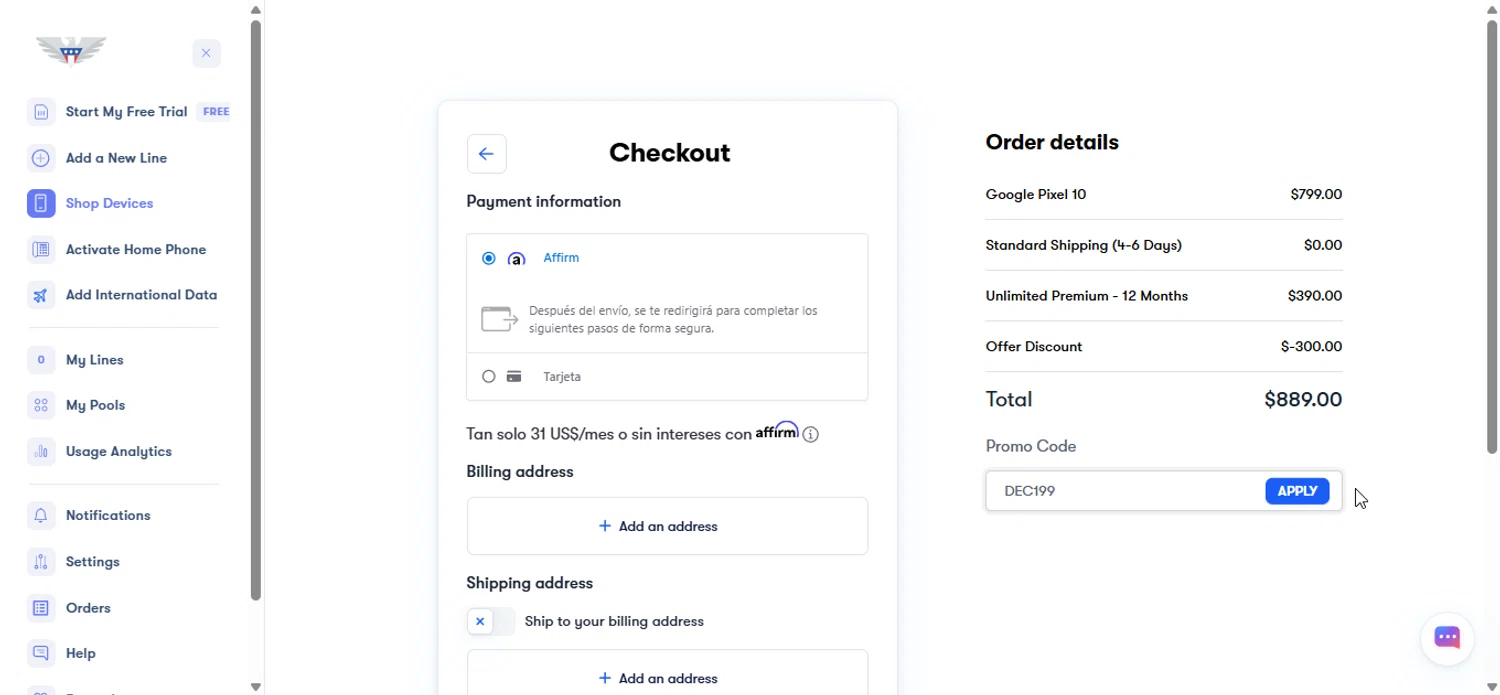The height and width of the screenshot is (695, 1500).
Task: Toggle Ship to your billing address
Action: coord(490,621)
